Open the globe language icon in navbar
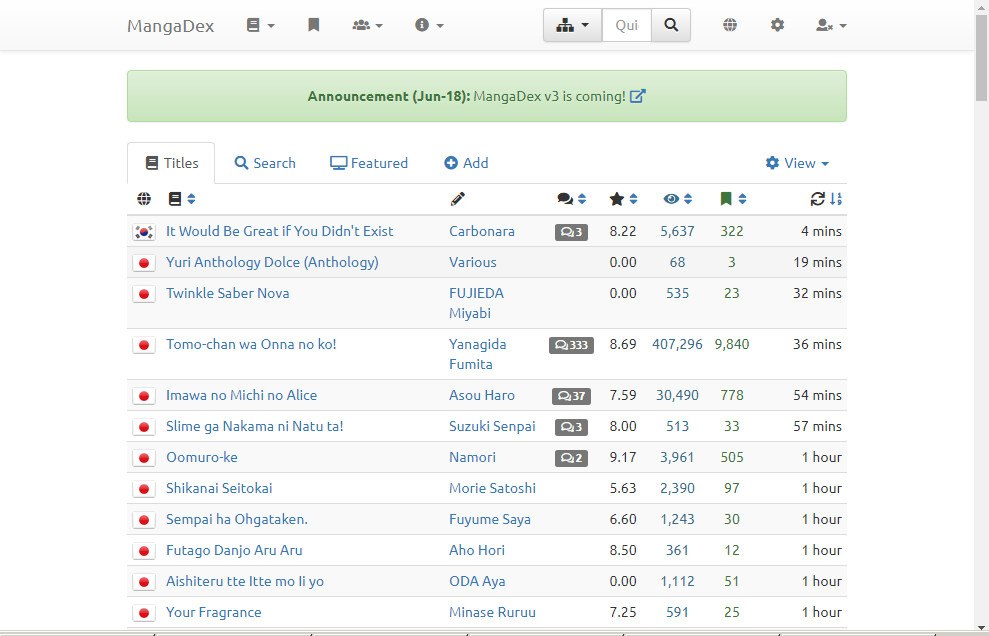The width and height of the screenshot is (989, 636). (730, 25)
